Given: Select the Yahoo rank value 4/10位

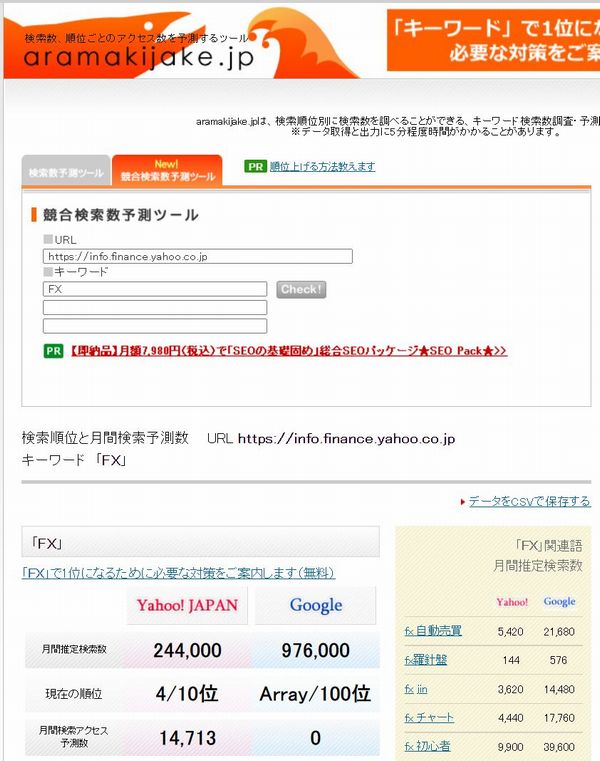Looking at the screenshot, I should (187, 694).
